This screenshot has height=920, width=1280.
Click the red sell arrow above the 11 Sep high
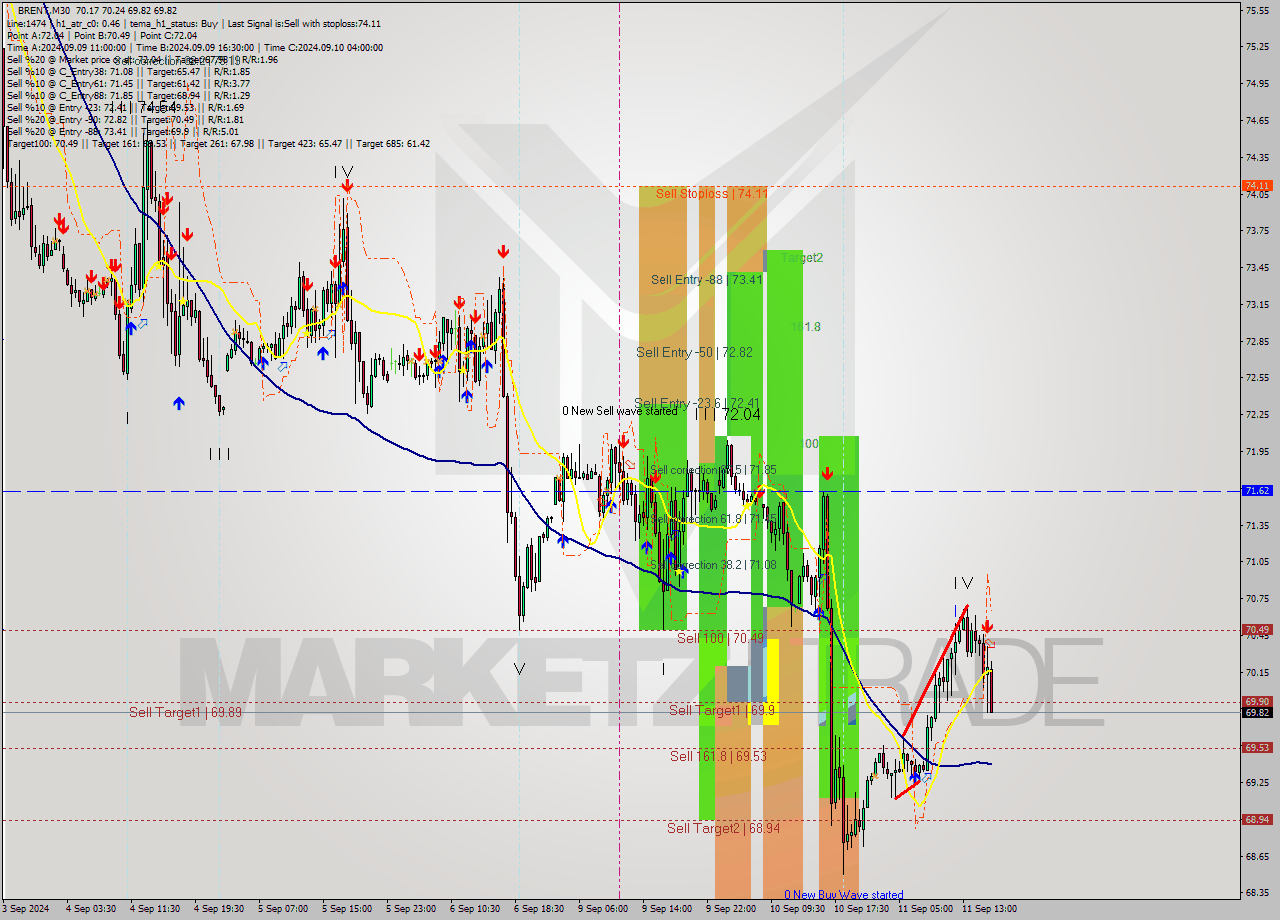(987, 627)
